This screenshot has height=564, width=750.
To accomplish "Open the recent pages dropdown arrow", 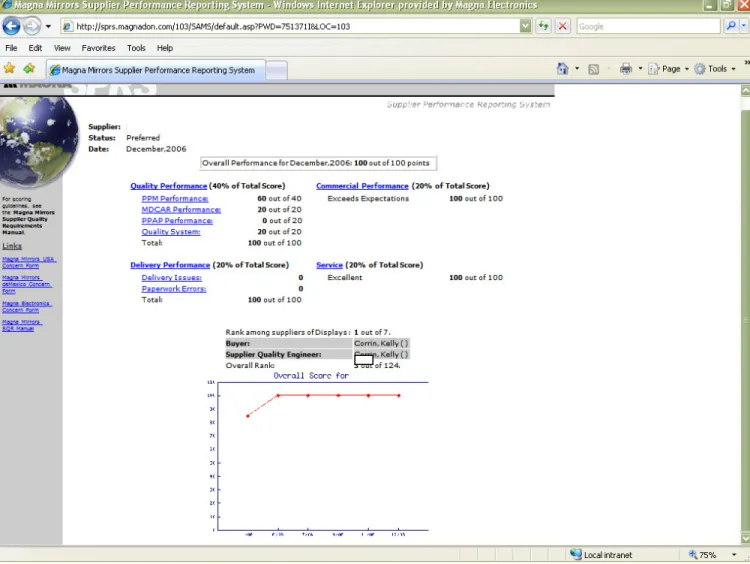I will tap(48, 26).
